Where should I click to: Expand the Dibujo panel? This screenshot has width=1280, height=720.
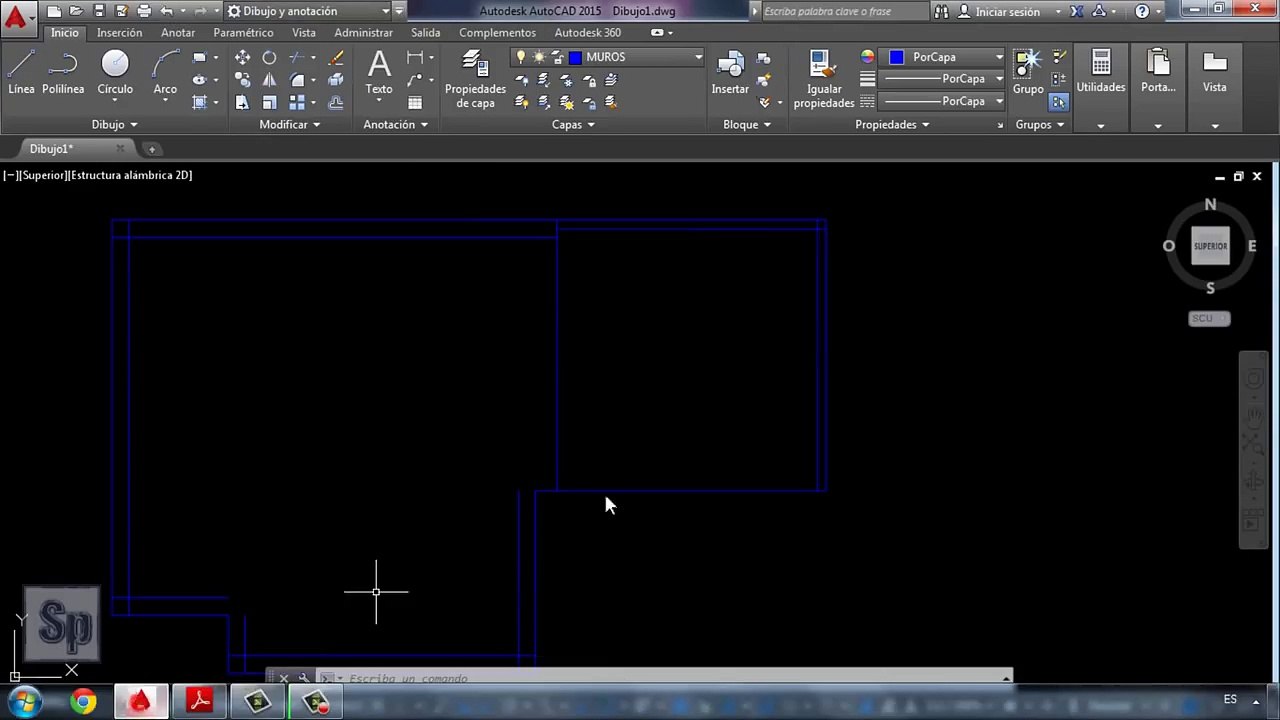114,125
